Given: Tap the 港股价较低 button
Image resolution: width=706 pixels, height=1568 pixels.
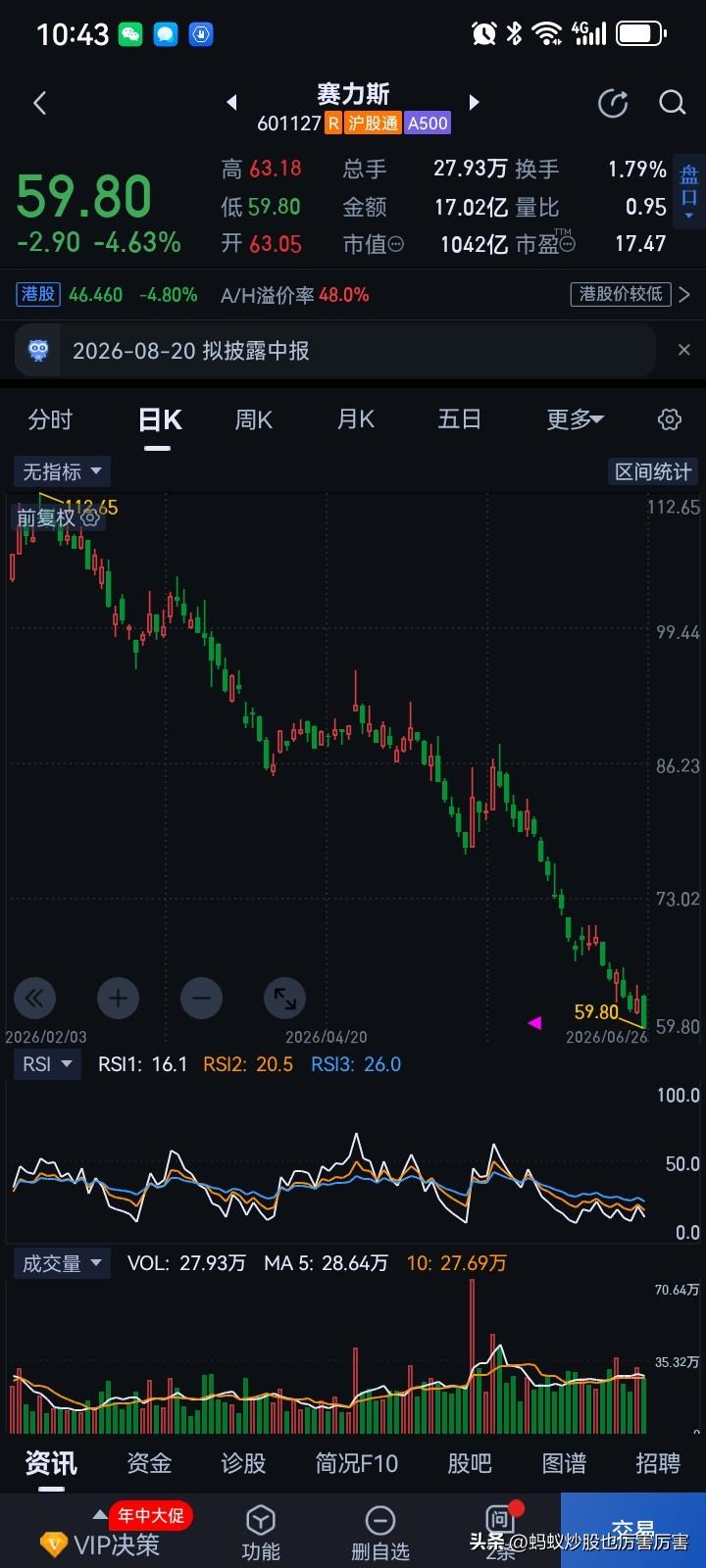Looking at the screenshot, I should (620, 294).
